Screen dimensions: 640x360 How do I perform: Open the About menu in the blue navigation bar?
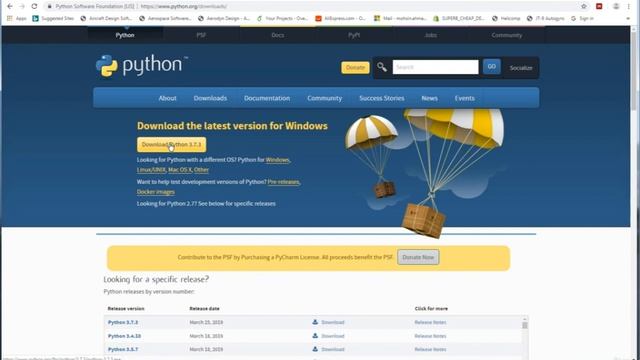[x=167, y=98]
